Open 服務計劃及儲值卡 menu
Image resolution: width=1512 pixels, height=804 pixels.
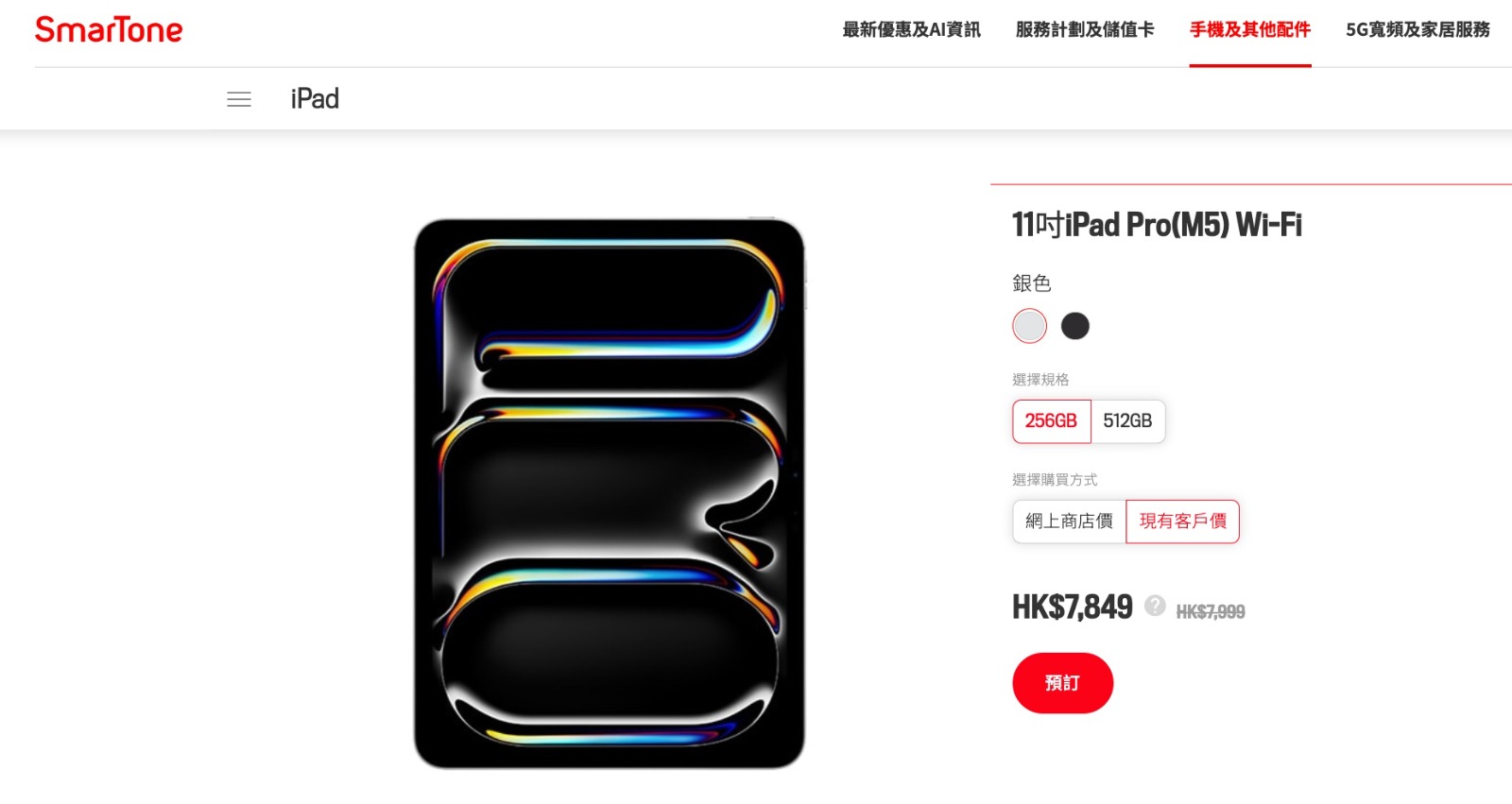(1085, 30)
